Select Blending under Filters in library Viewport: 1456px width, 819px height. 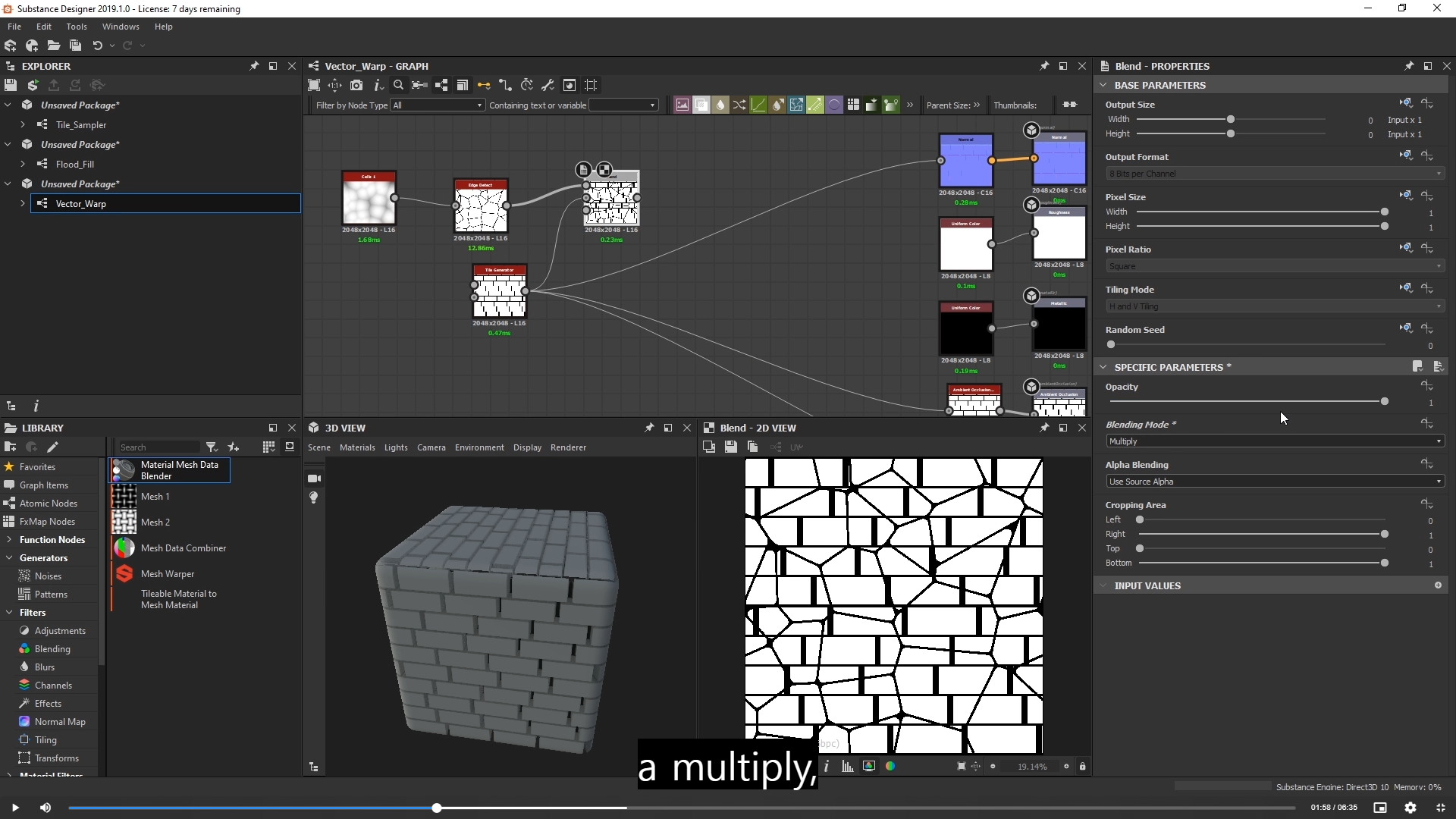click(52, 649)
